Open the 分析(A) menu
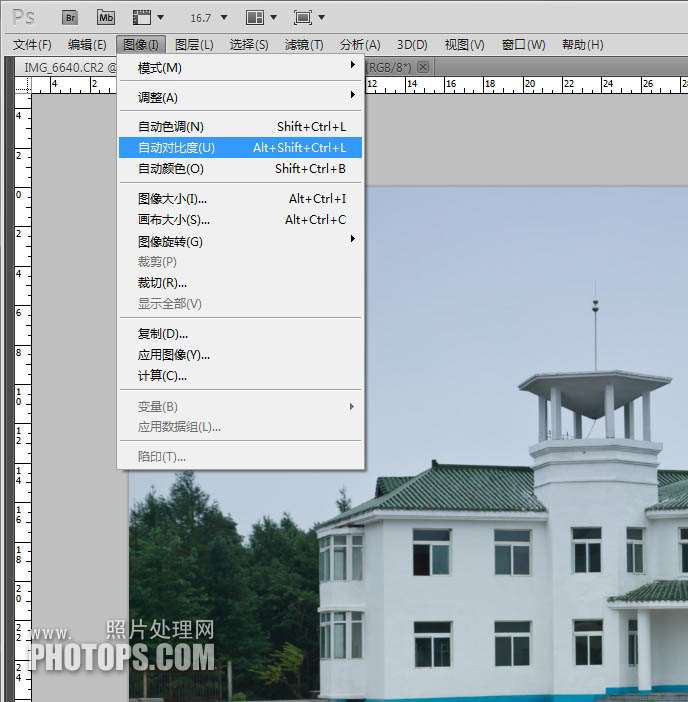This screenshot has width=688, height=702. (360, 45)
